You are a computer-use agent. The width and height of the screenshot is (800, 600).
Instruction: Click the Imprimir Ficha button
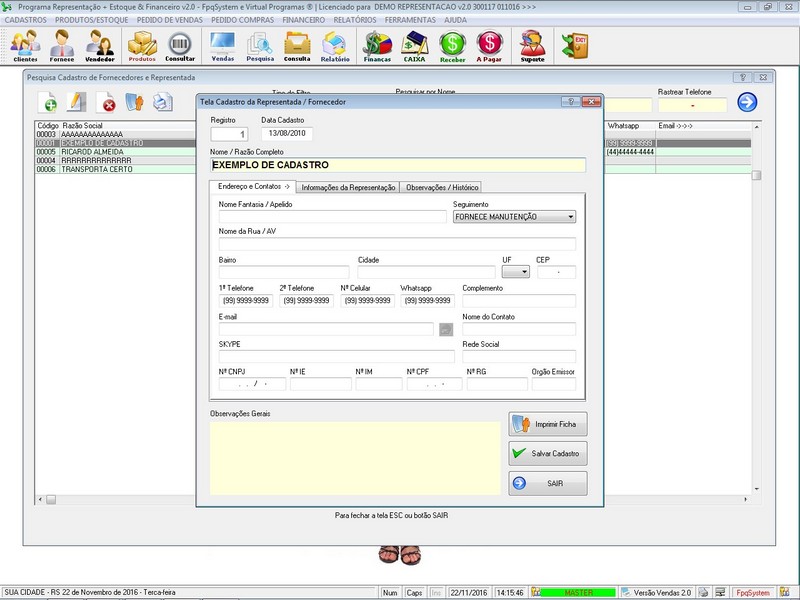coord(547,424)
